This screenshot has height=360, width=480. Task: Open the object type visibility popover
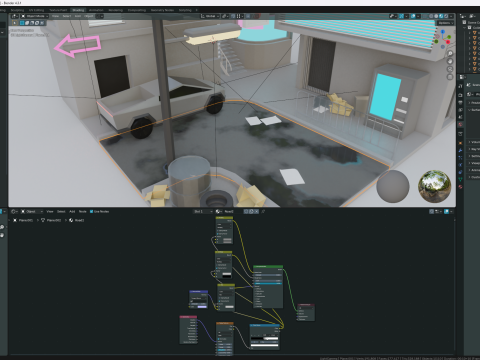coord(393,16)
